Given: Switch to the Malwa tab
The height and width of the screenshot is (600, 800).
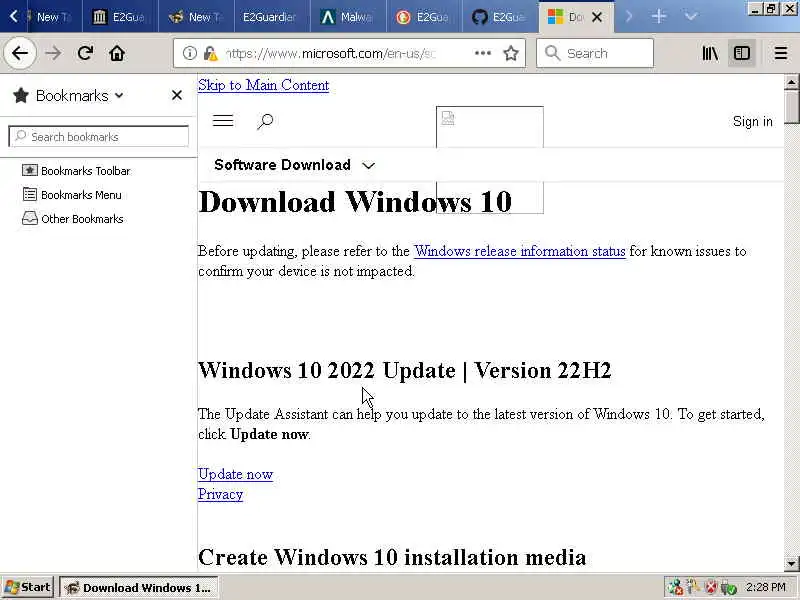Looking at the screenshot, I should (347, 17).
